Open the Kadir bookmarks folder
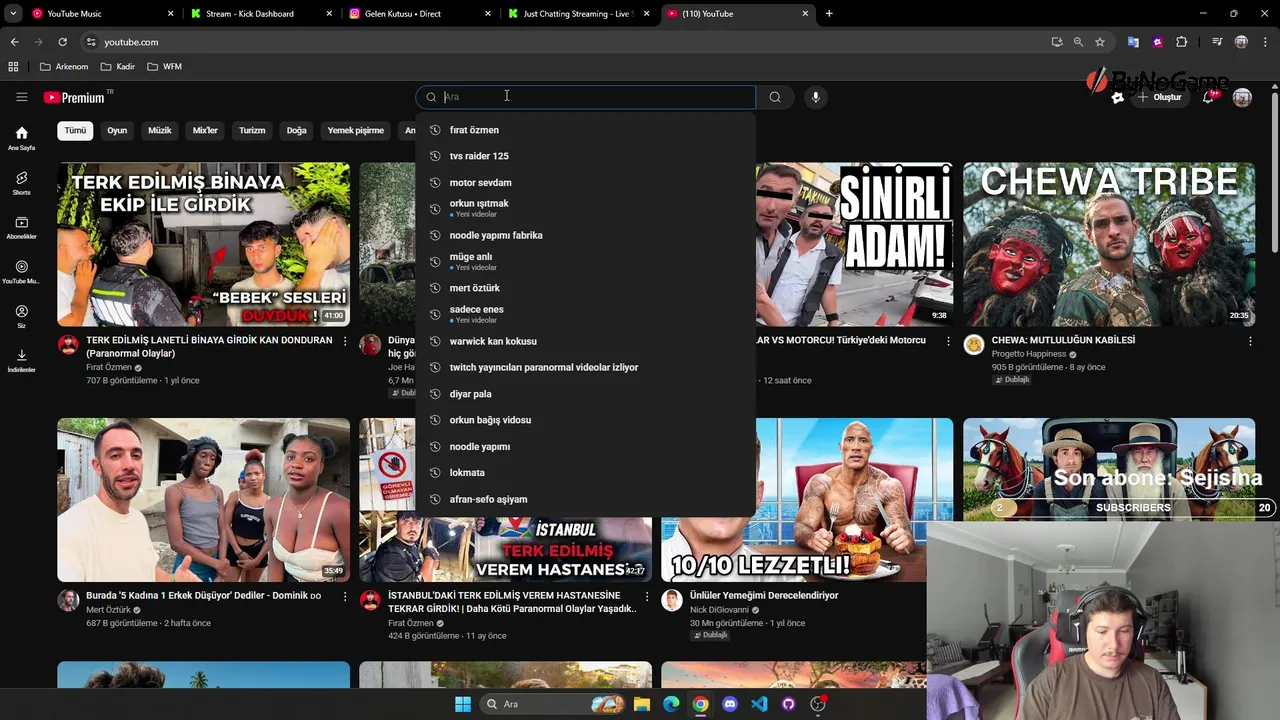The width and height of the screenshot is (1280, 720). (118, 67)
